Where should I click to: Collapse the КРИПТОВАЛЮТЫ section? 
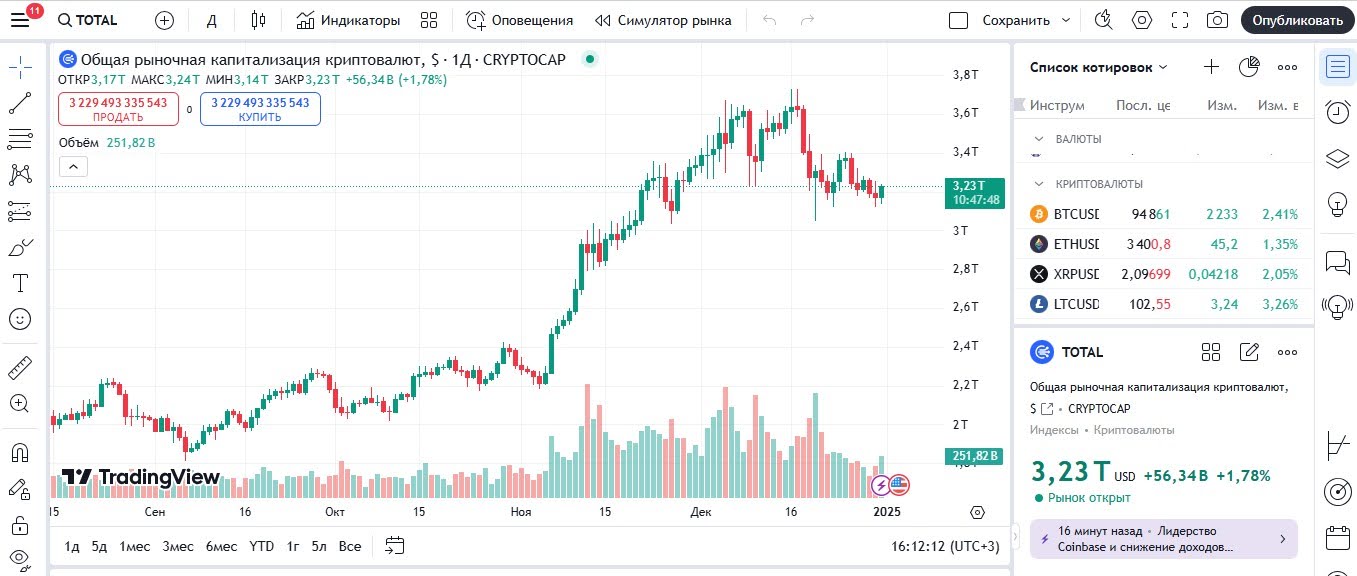click(1038, 184)
